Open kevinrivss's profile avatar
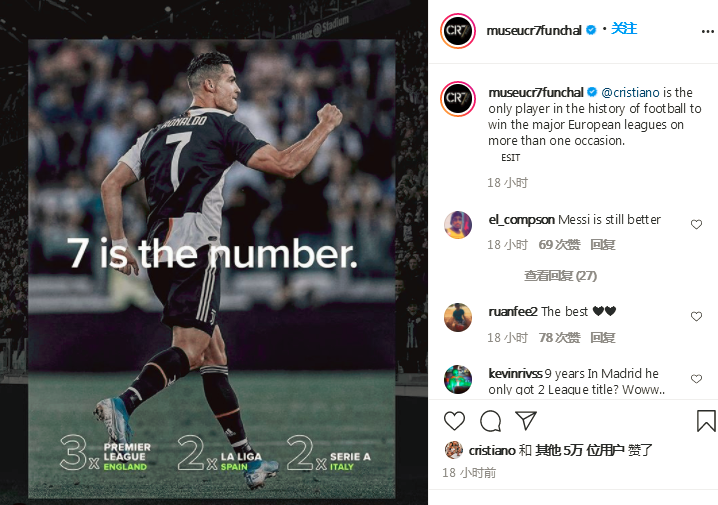This screenshot has width=718, height=505. point(457,380)
